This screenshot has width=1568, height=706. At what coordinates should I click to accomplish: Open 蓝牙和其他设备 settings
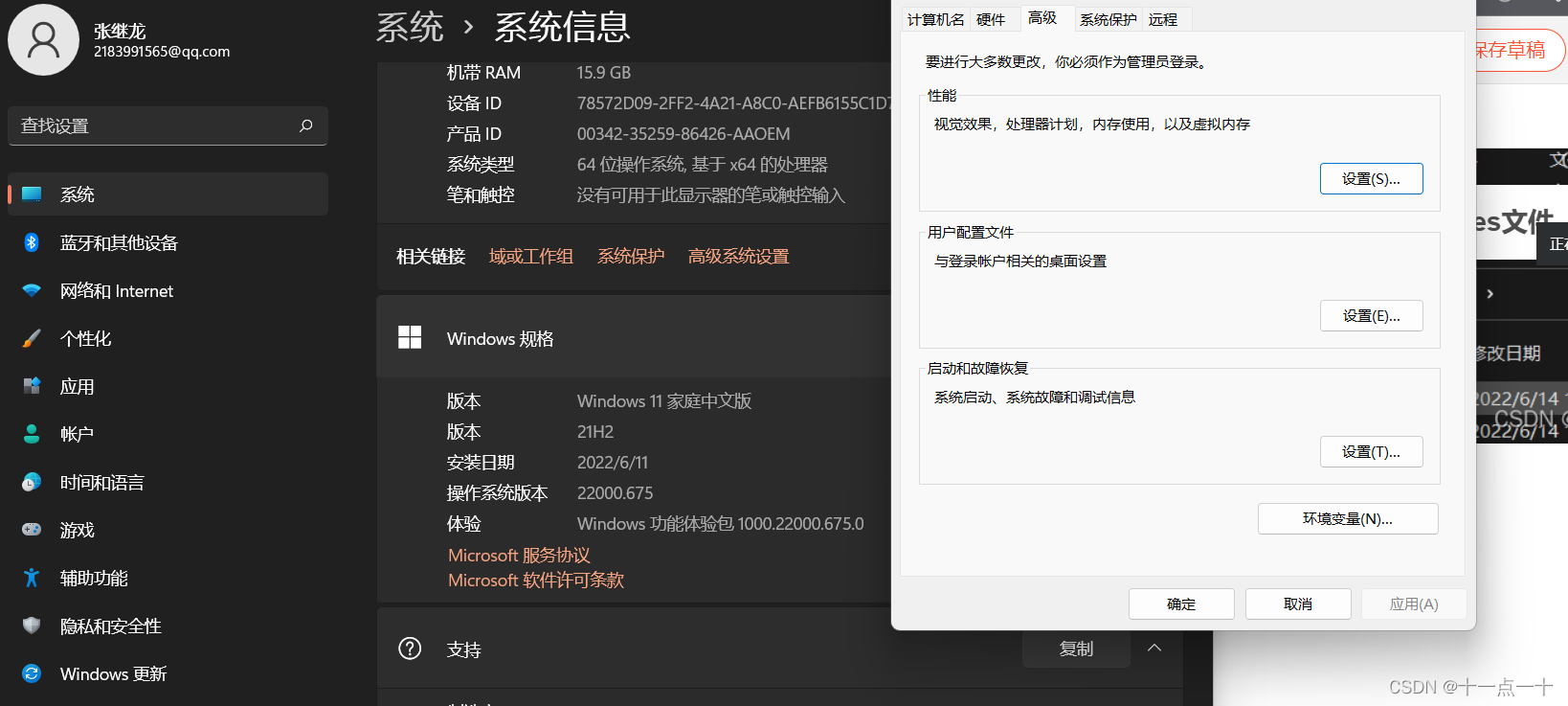[x=168, y=242]
